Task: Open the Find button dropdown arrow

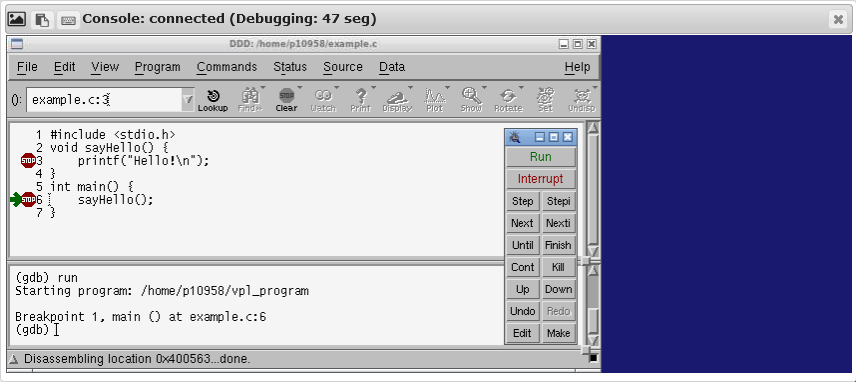Action: coord(263,87)
